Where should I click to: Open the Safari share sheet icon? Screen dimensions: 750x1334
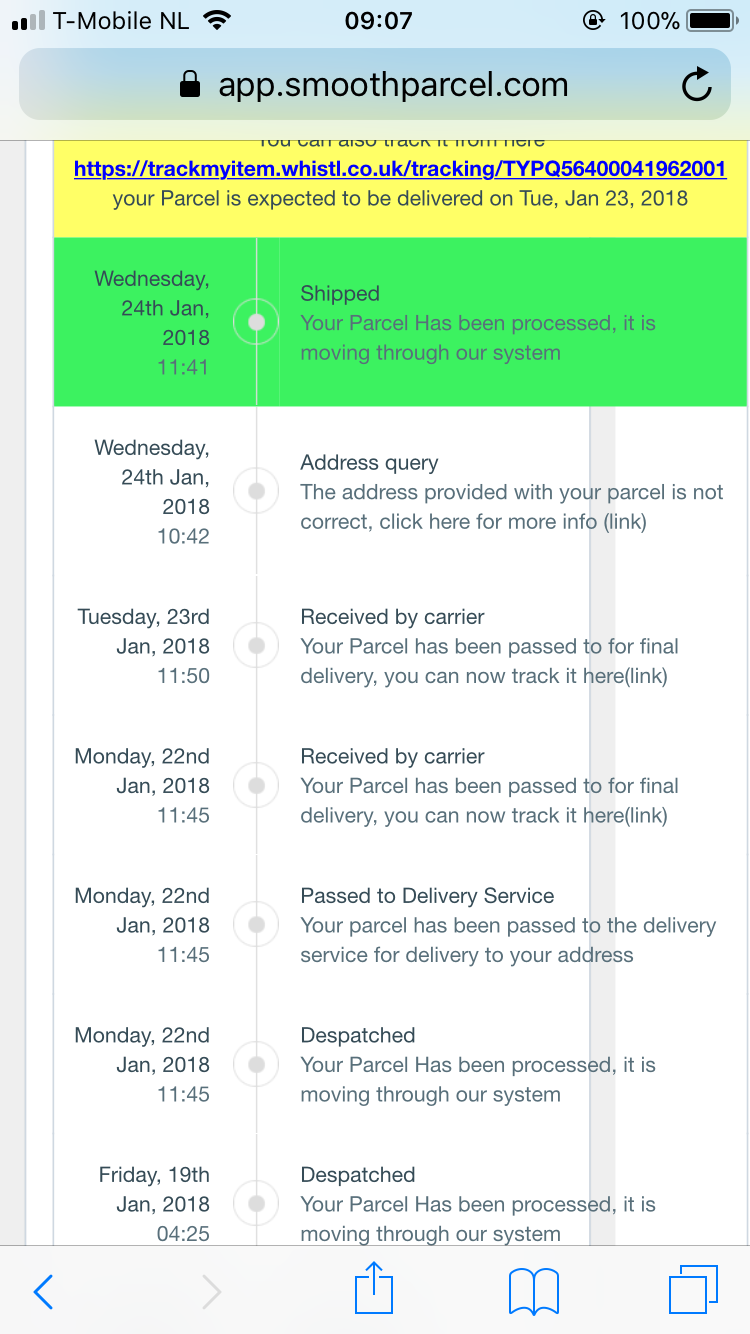(x=376, y=1288)
